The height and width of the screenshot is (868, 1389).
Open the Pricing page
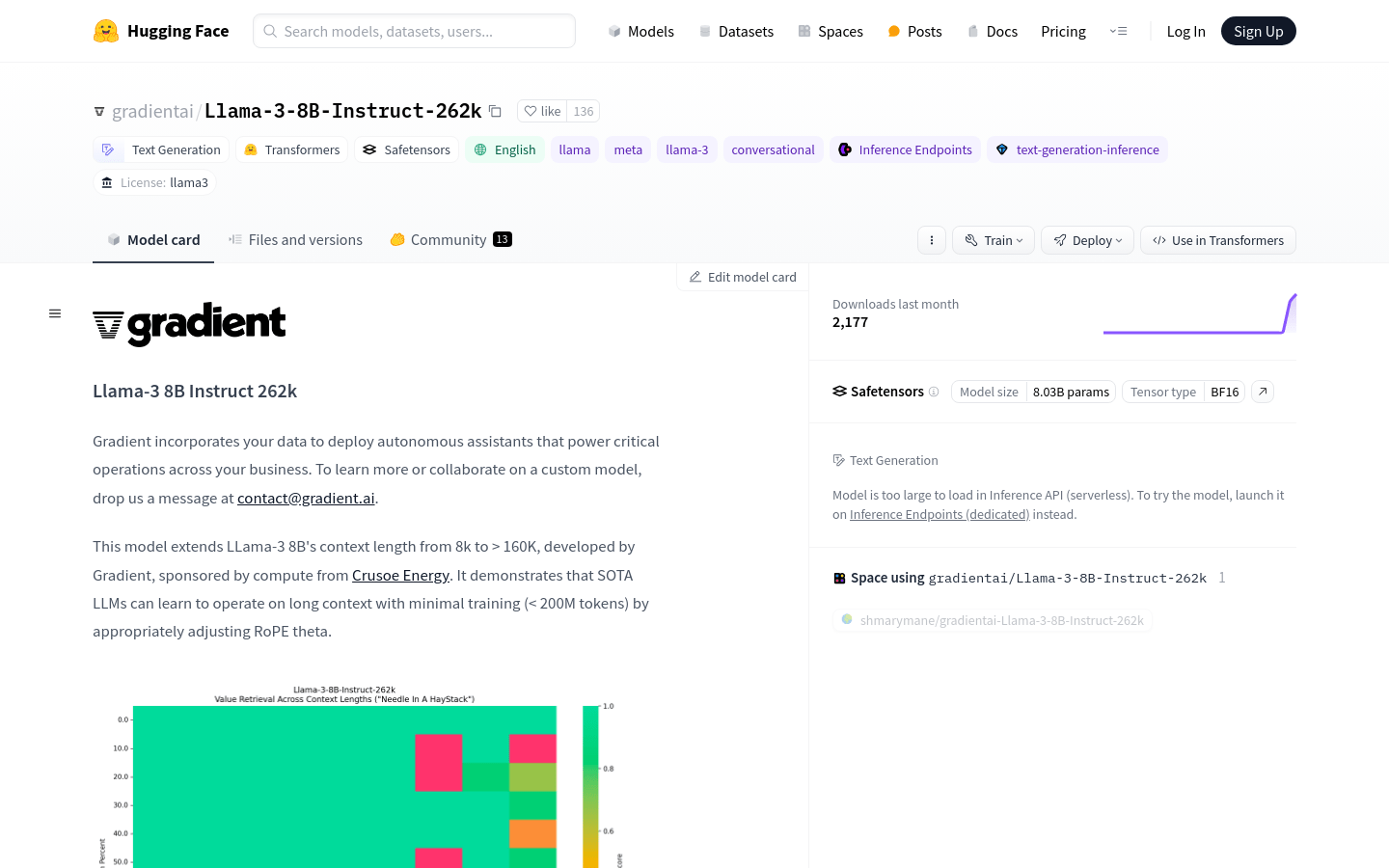(1063, 31)
